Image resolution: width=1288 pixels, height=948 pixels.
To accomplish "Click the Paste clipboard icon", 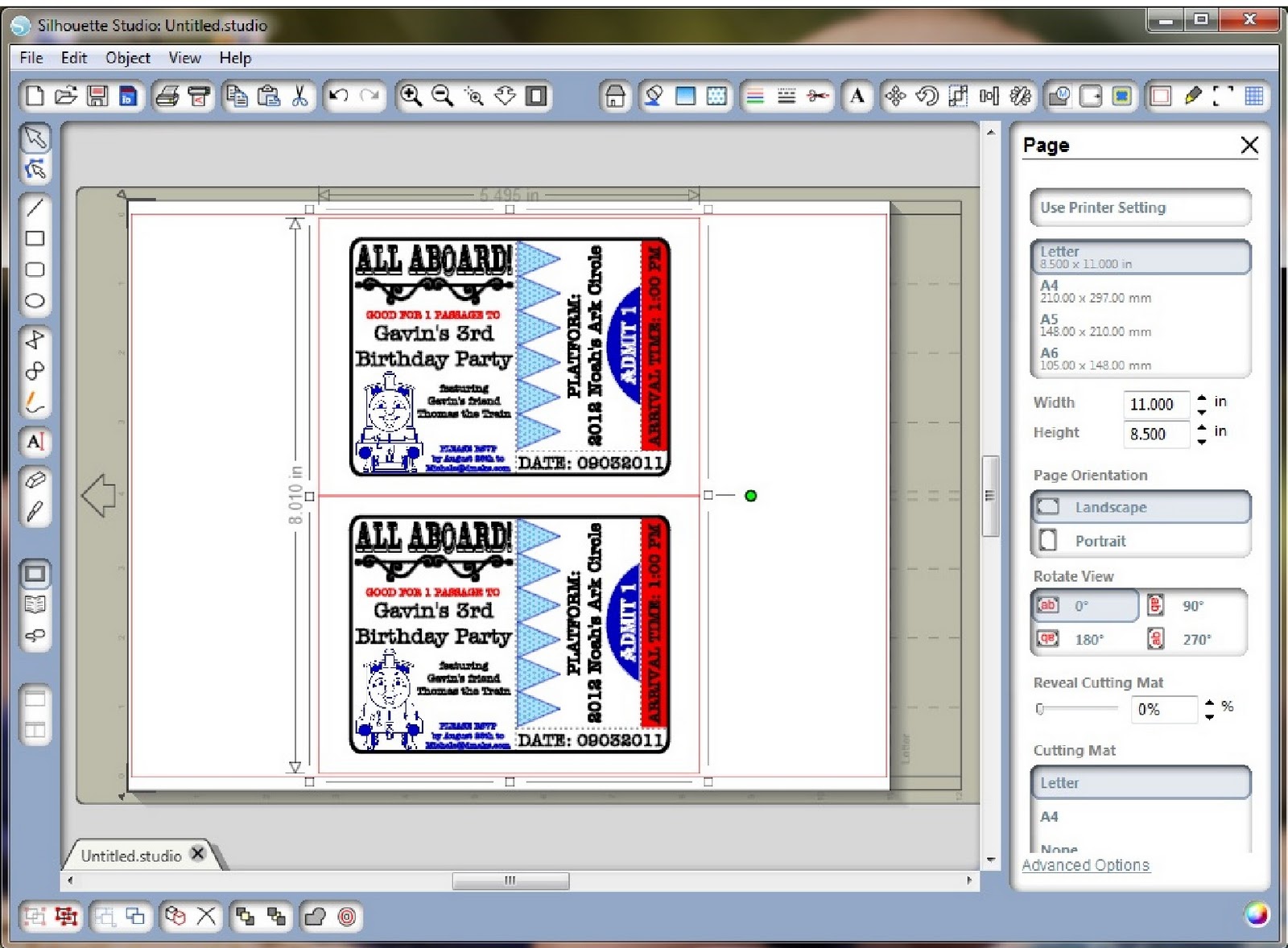I will coord(268,97).
